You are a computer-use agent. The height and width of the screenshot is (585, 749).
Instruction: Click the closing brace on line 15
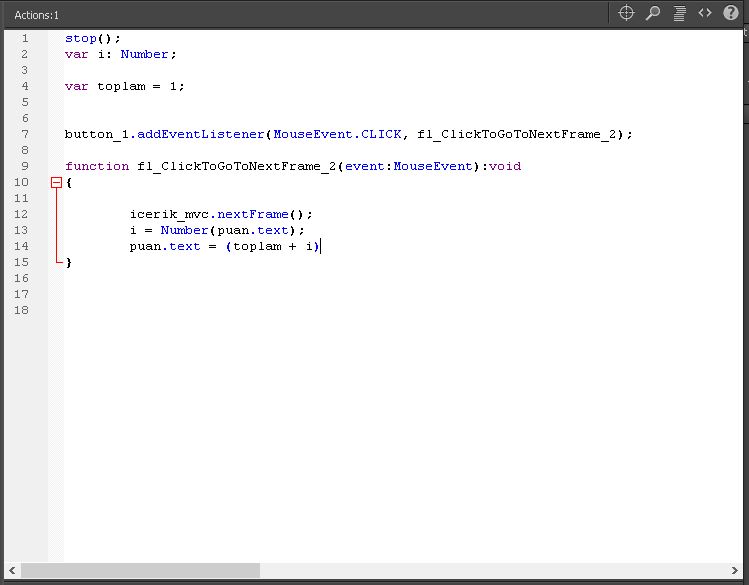[x=69, y=262]
